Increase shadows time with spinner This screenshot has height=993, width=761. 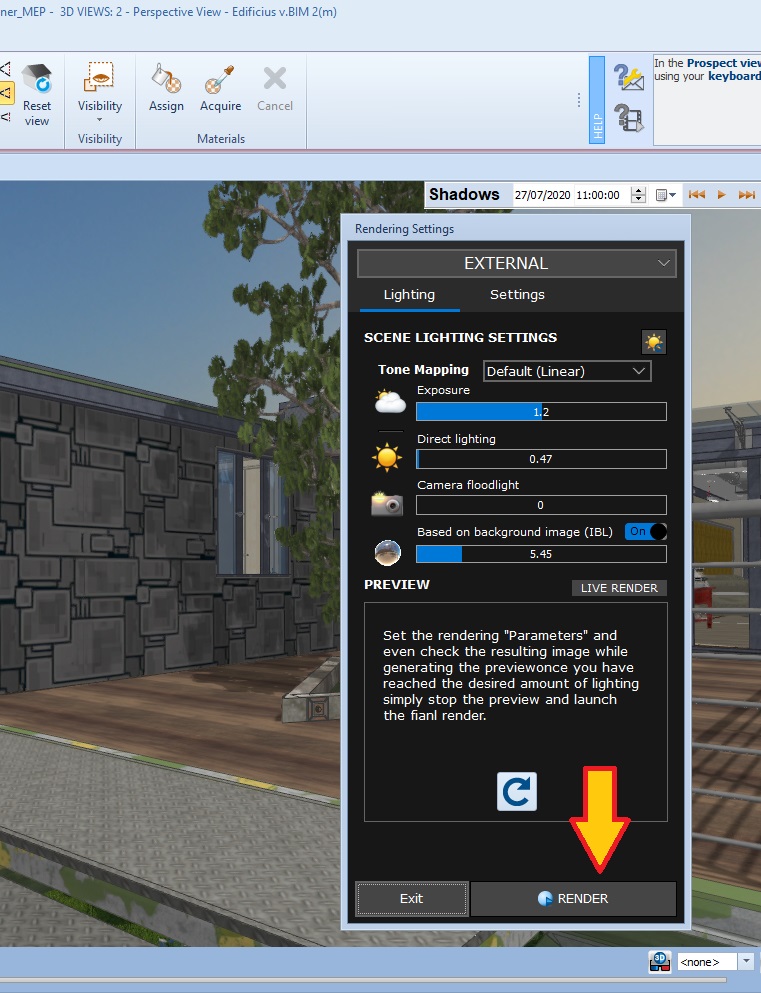[x=639, y=191]
